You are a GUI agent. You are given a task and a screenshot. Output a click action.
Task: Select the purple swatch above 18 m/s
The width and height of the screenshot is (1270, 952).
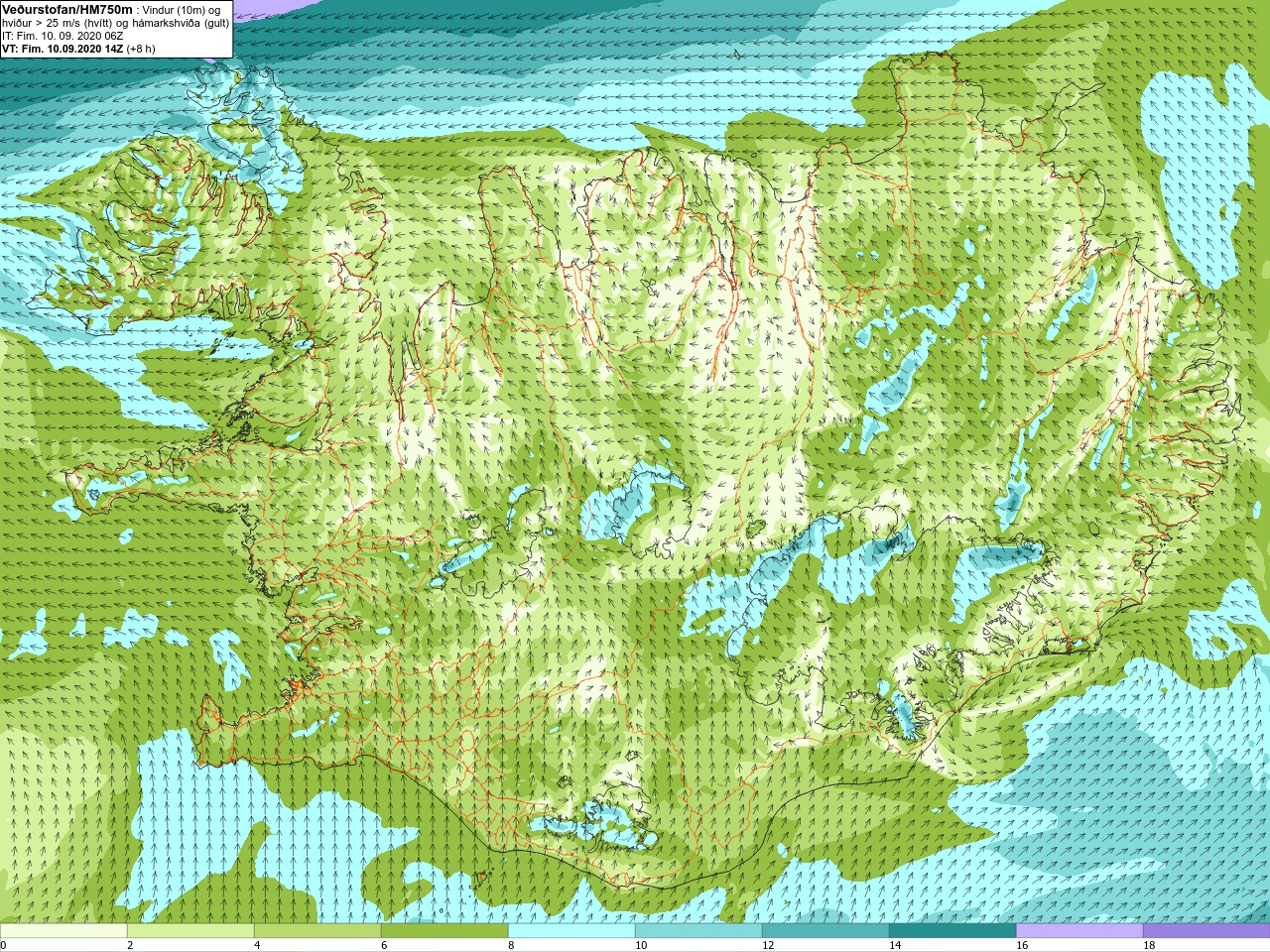(1206, 931)
